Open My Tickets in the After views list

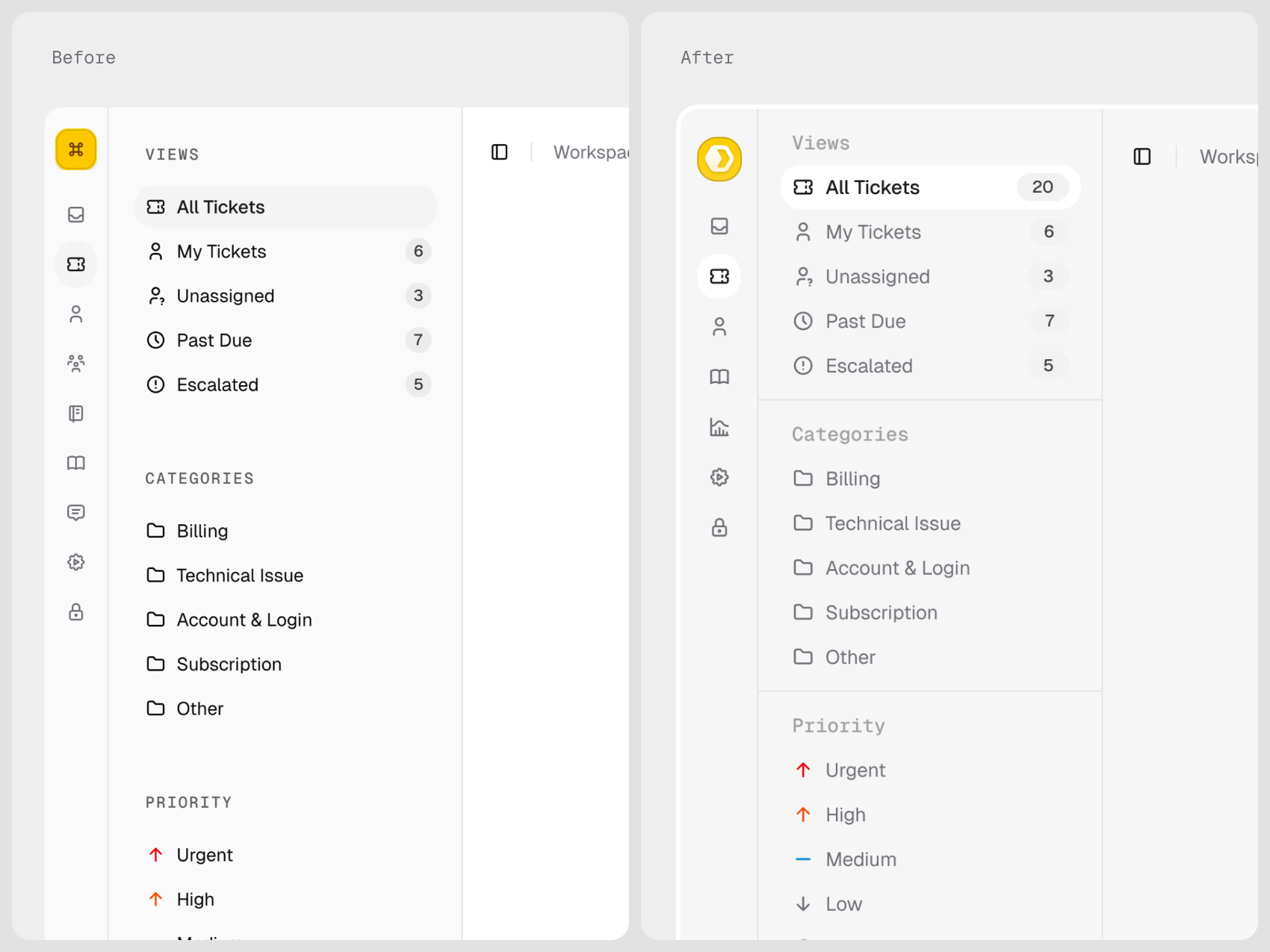pos(930,232)
